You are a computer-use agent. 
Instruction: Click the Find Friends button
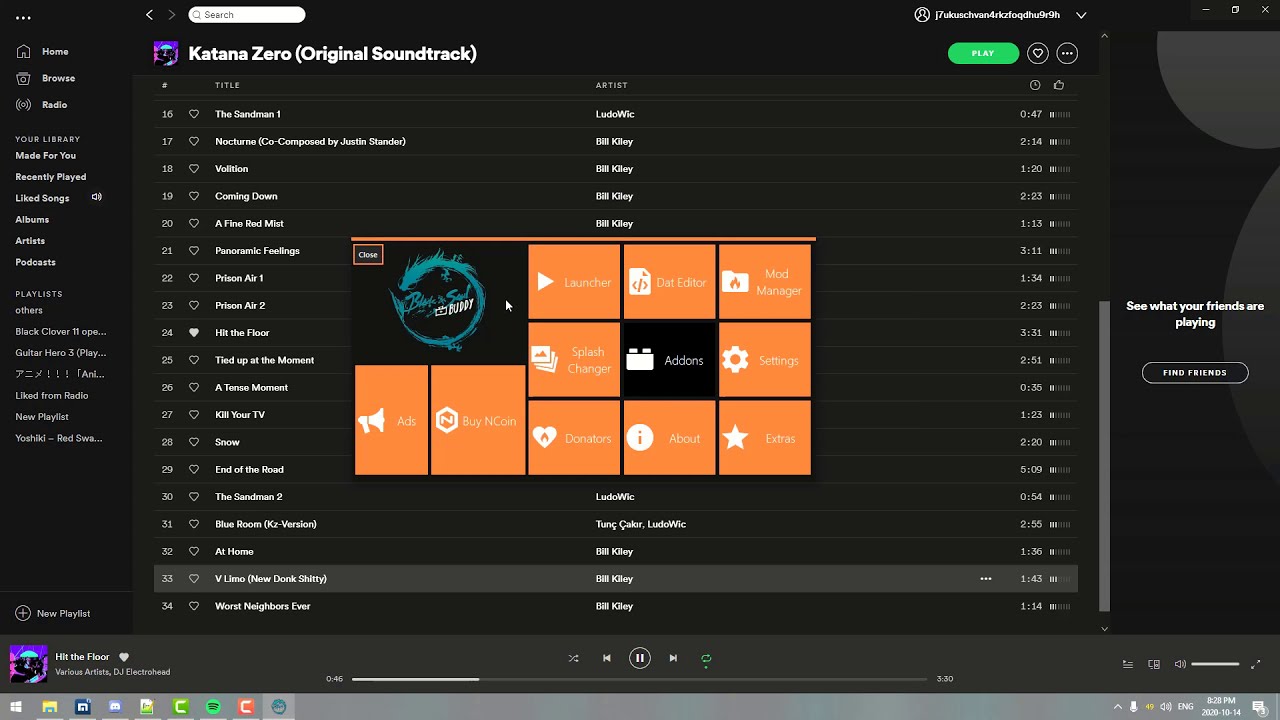pyautogui.click(x=1195, y=373)
